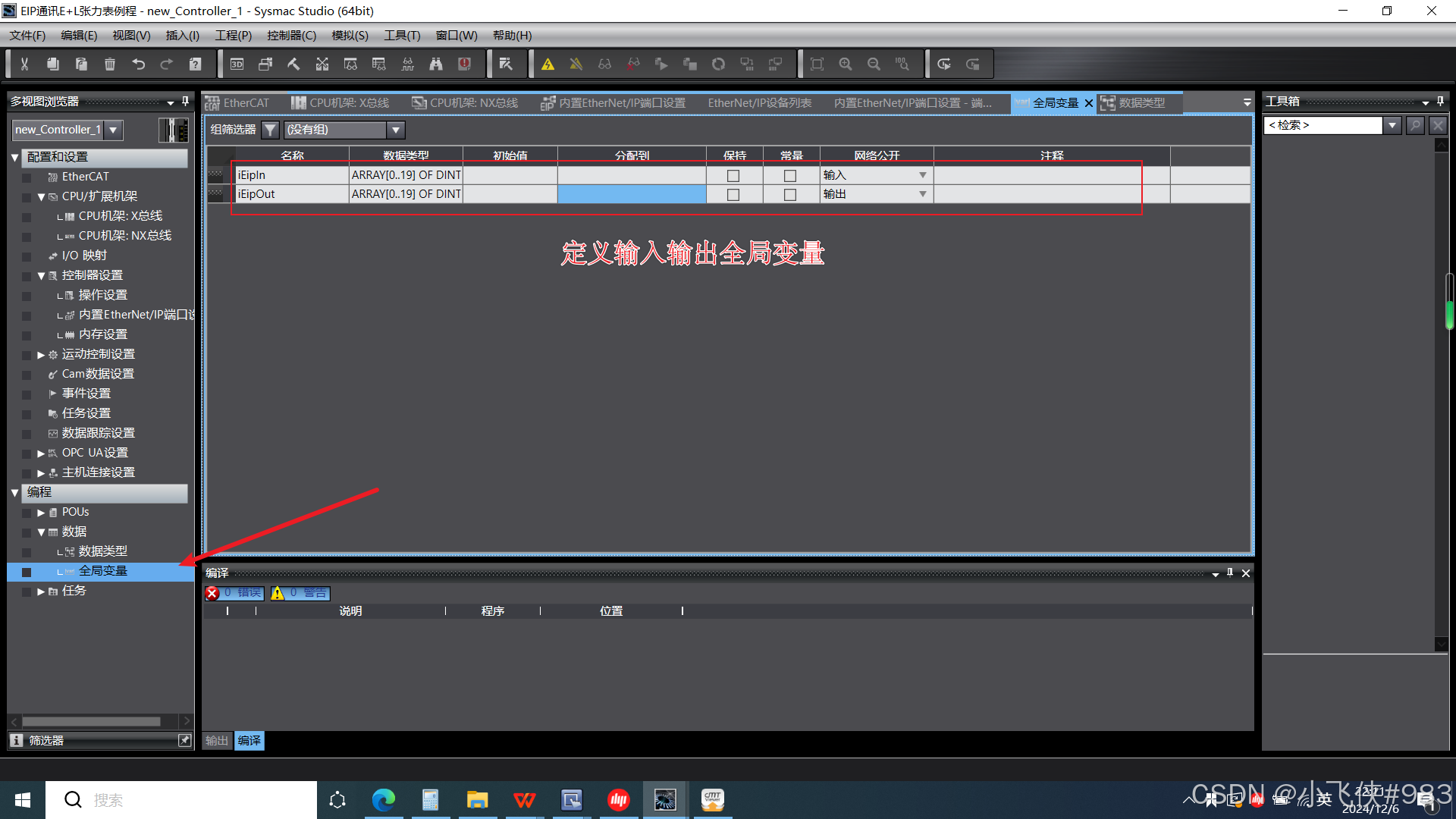Click the binoculars search icon
1456x819 pixels.
436,64
